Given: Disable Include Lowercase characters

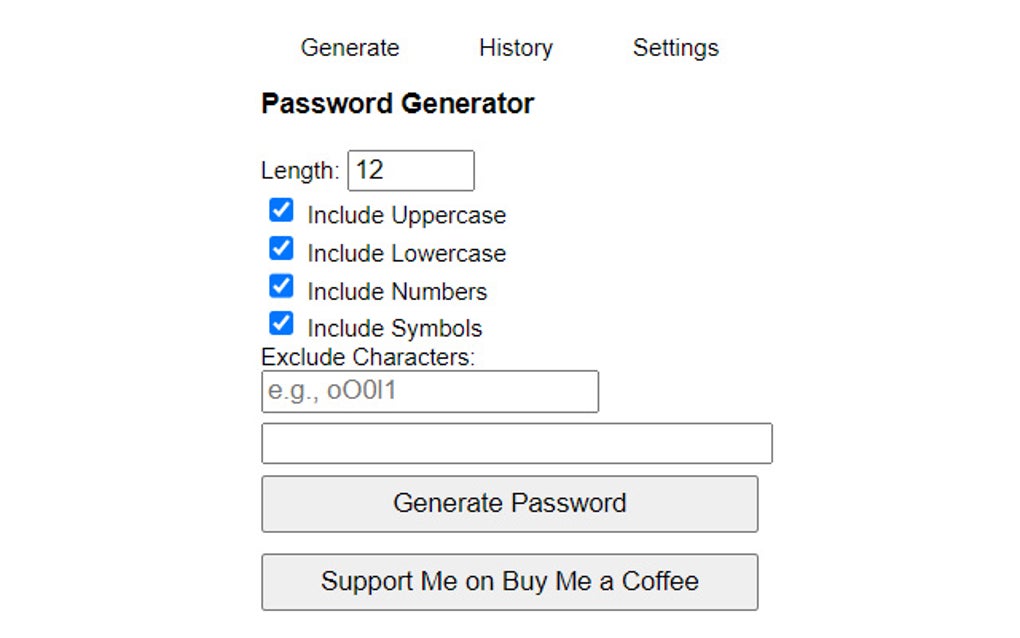Looking at the screenshot, I should point(281,247).
